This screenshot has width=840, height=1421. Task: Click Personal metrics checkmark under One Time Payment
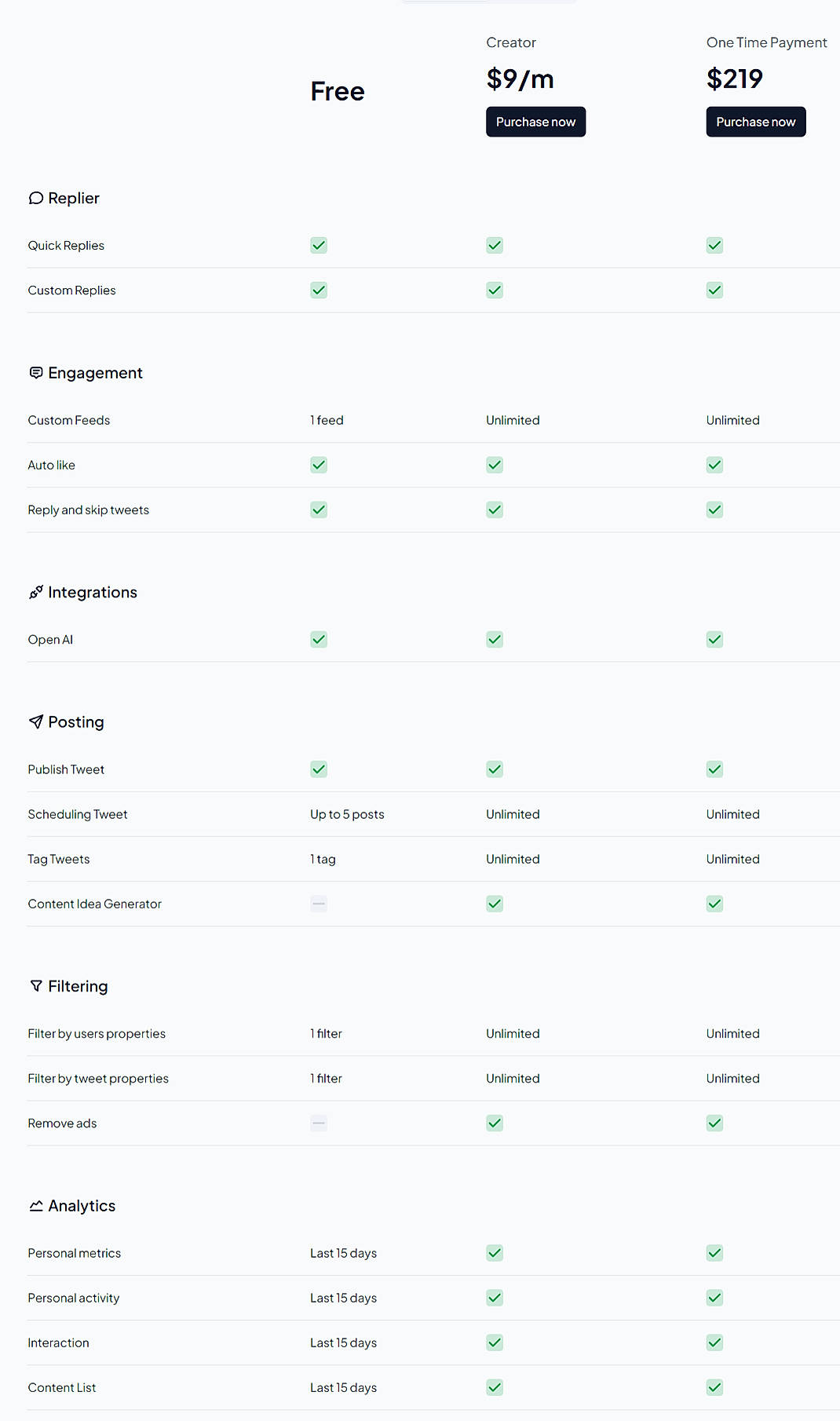[x=714, y=1253]
